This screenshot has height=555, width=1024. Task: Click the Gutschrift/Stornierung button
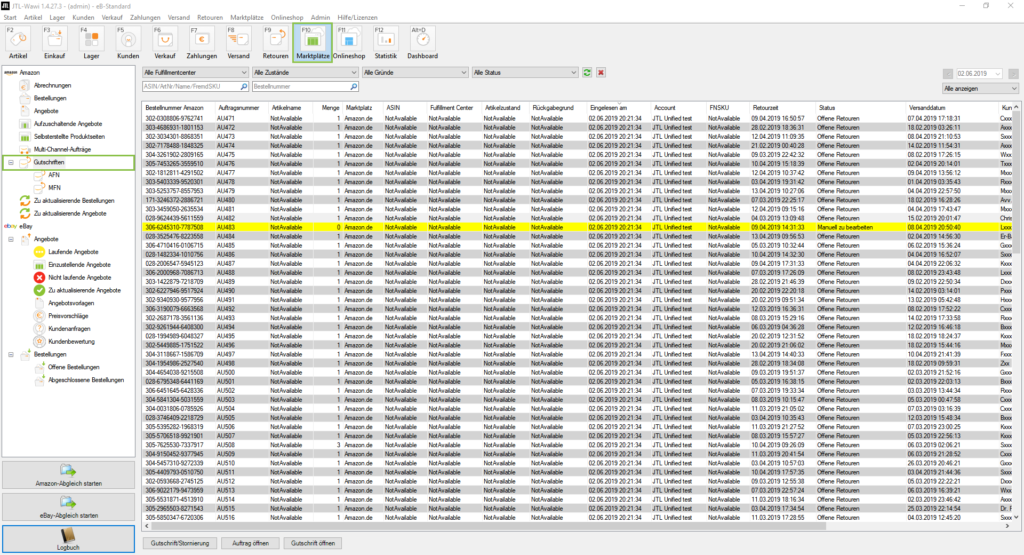point(177,541)
